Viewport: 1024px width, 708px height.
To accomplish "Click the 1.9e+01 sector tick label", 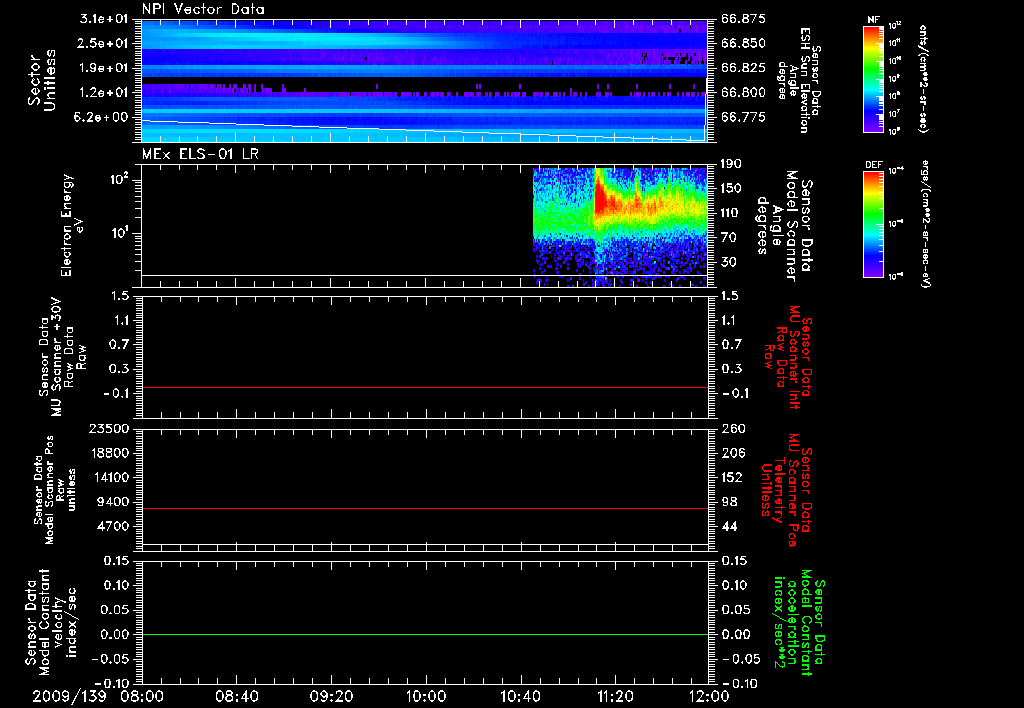I will click(x=103, y=68).
